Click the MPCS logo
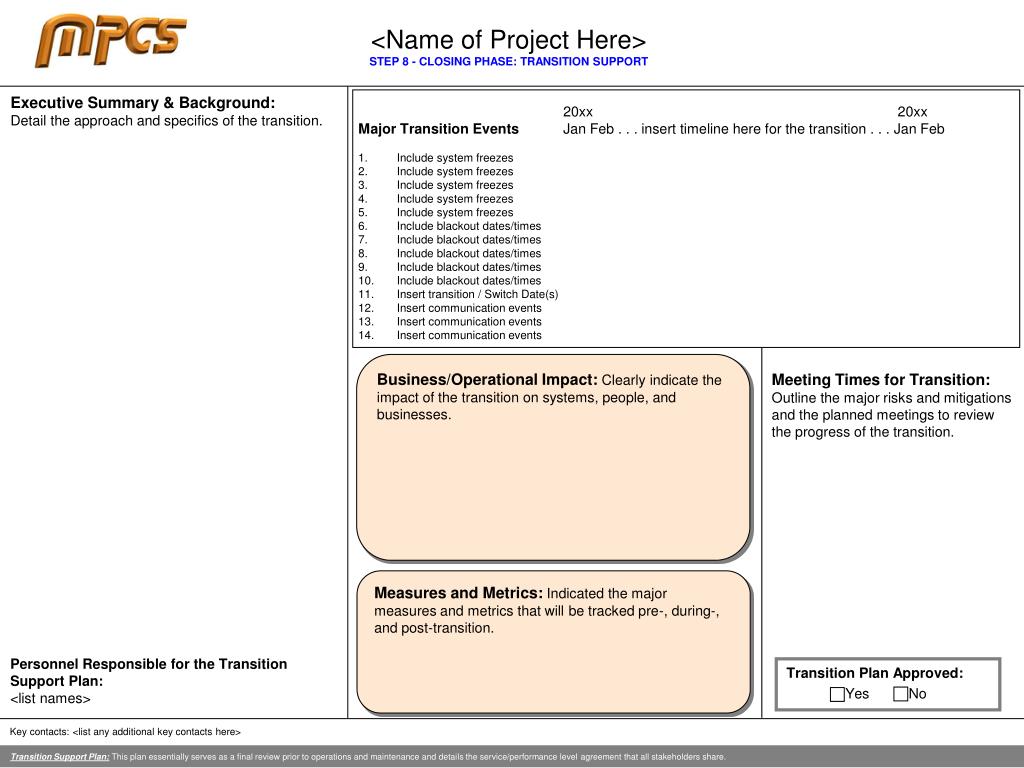The width and height of the screenshot is (1024, 768). tap(110, 41)
